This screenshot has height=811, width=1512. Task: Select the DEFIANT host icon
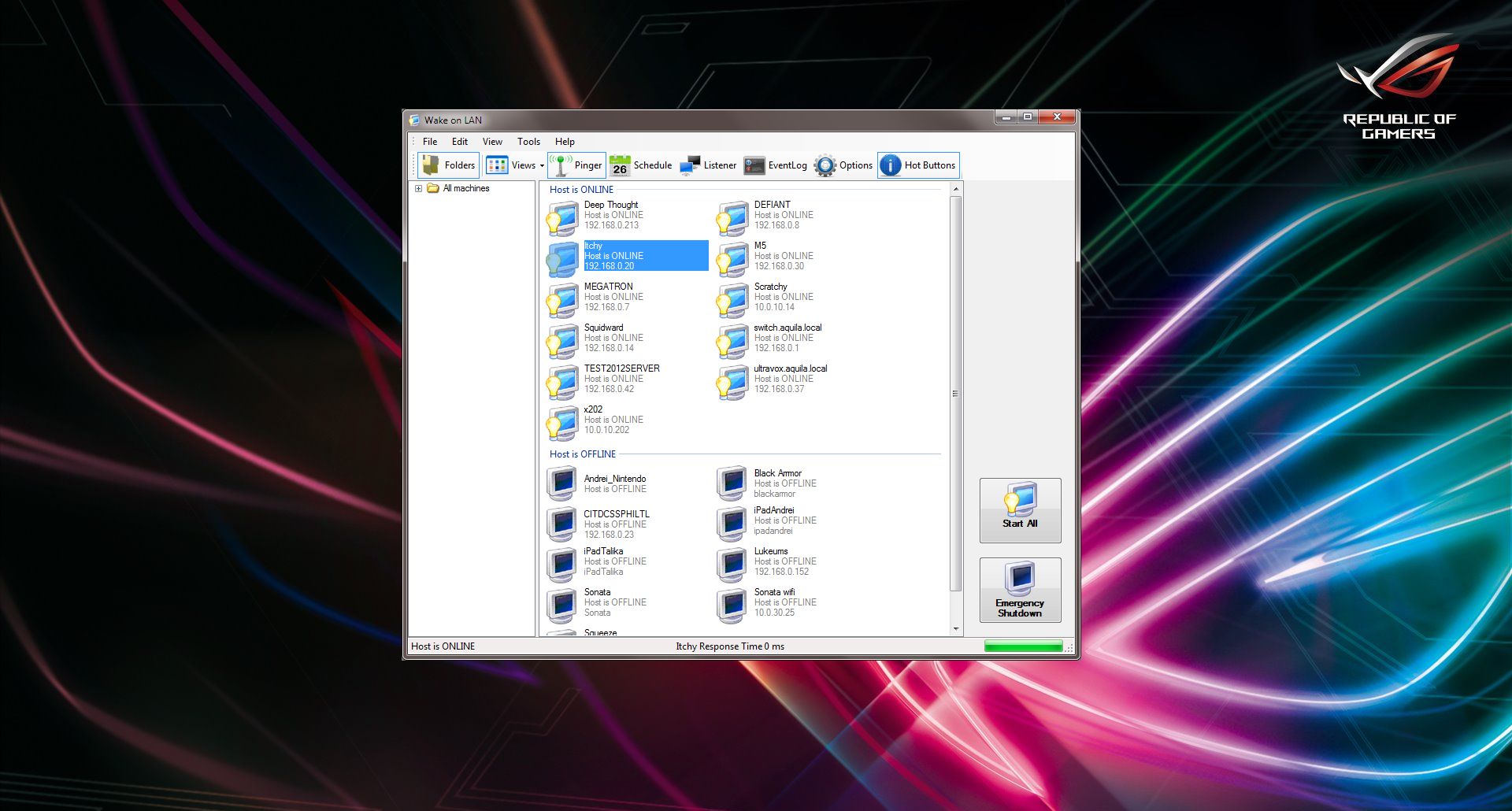pos(732,218)
